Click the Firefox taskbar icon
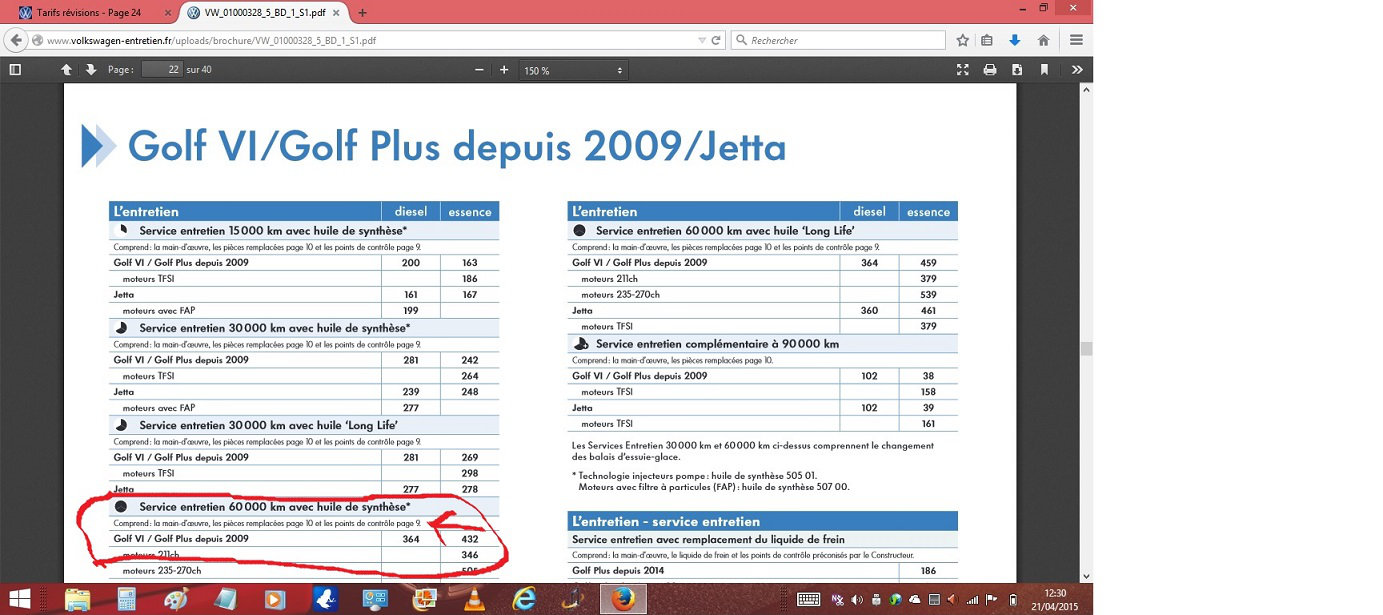1383x615 pixels. coord(622,599)
